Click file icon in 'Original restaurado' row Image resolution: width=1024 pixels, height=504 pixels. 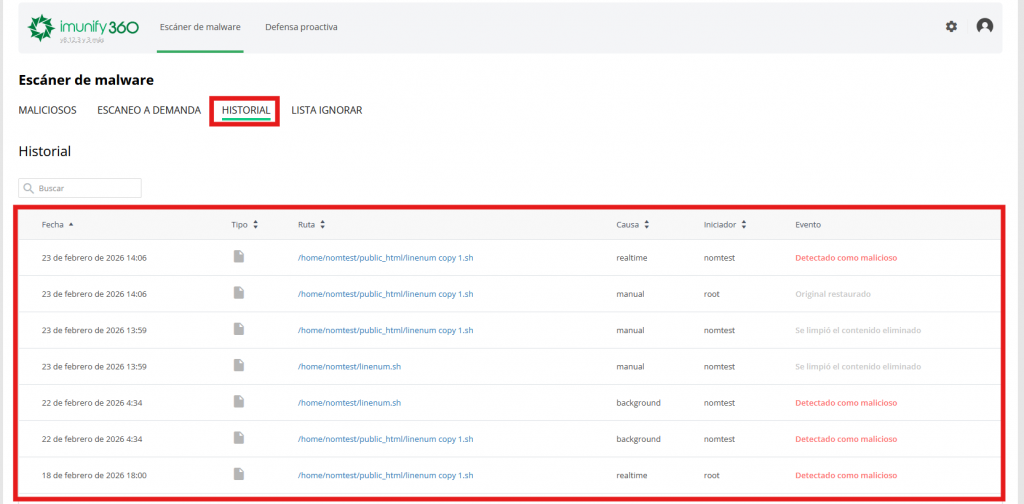click(239, 293)
